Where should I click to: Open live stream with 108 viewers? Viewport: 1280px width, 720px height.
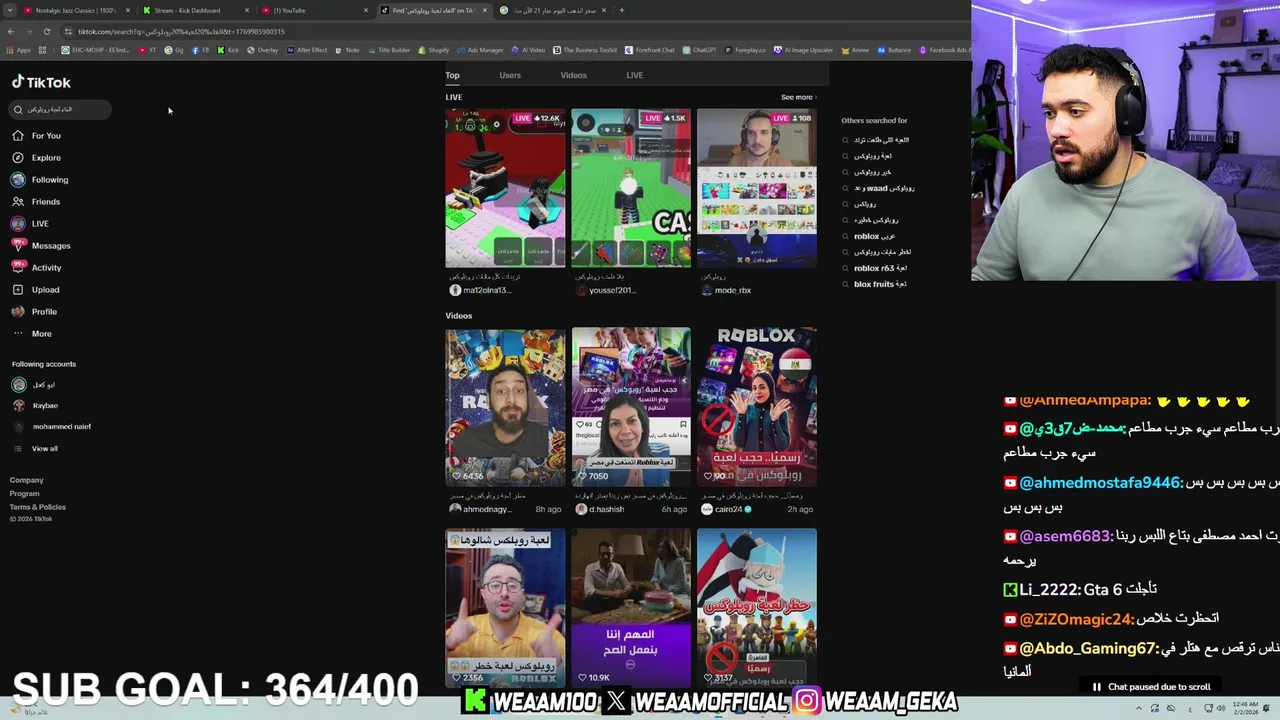757,188
